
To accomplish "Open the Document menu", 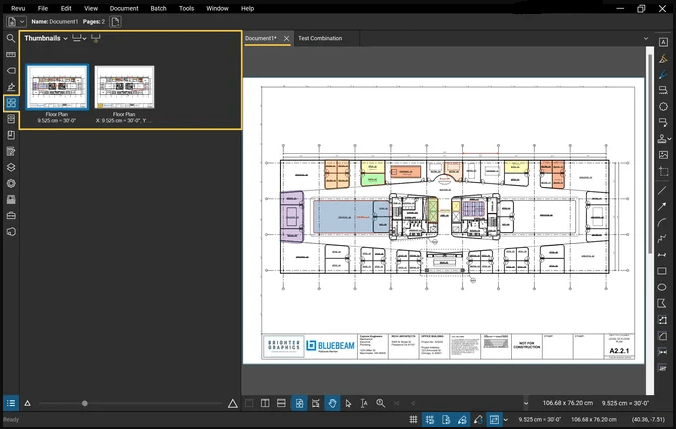I will pyautogui.click(x=124, y=8).
